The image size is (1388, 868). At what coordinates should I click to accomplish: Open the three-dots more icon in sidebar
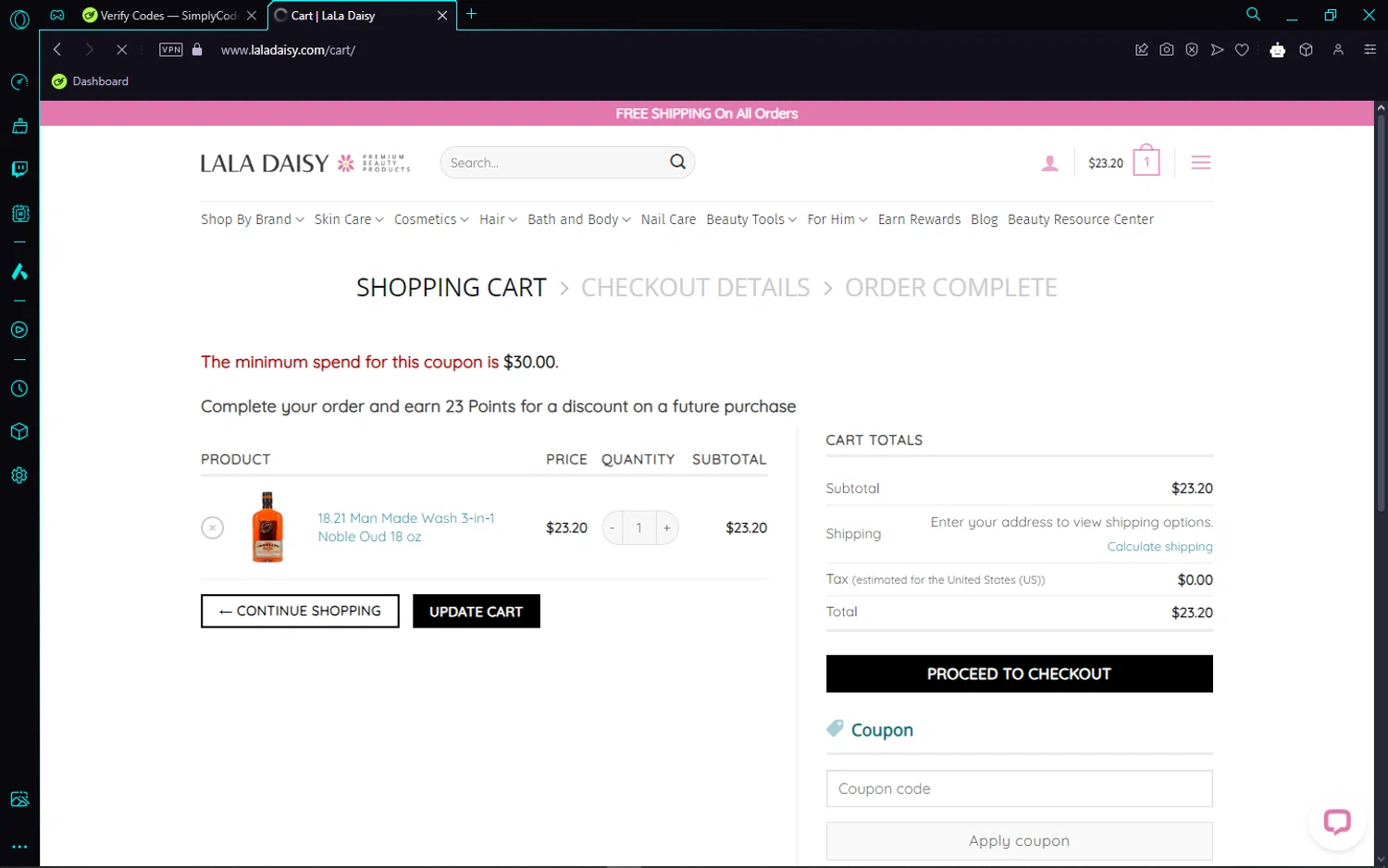tap(19, 847)
